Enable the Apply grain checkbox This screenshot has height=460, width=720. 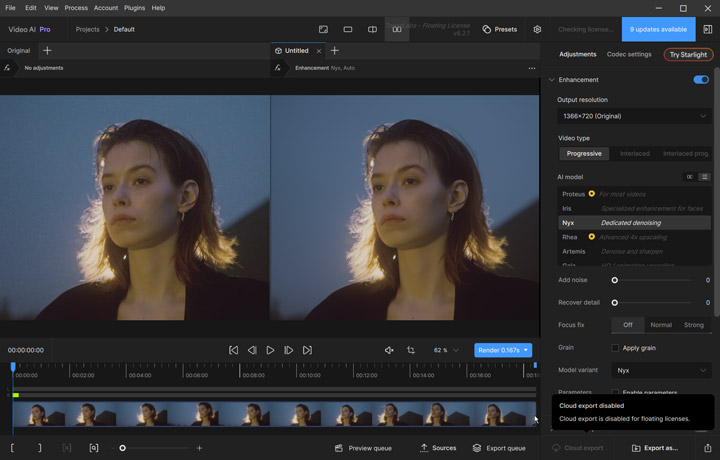615,348
